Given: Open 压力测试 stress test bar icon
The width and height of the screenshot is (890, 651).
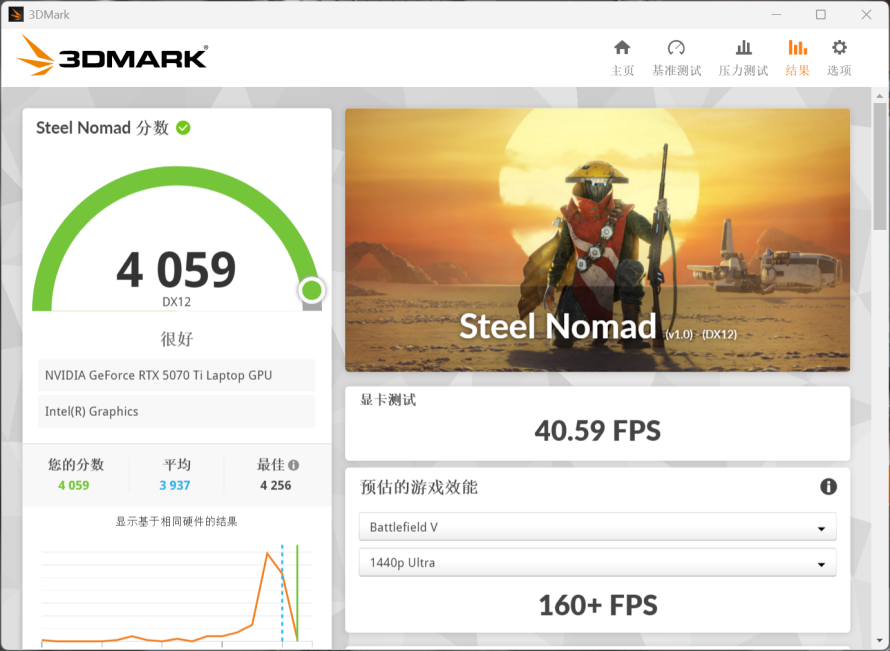Looking at the screenshot, I should tap(743, 49).
